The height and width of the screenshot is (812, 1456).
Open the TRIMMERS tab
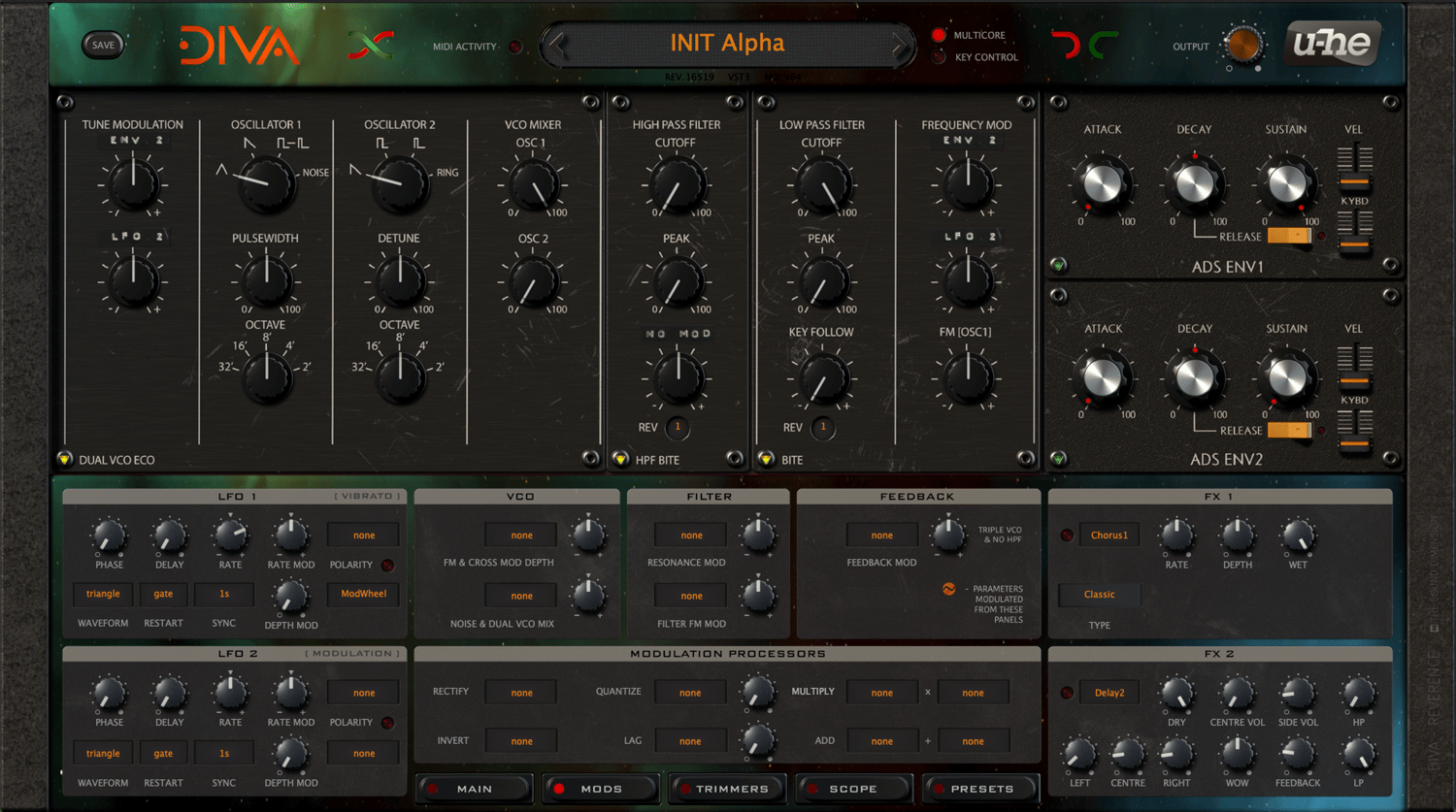click(727, 789)
